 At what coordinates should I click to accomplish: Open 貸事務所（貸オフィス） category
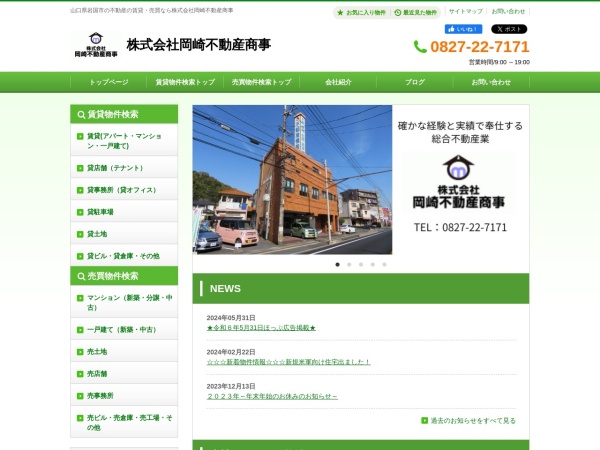124,190
